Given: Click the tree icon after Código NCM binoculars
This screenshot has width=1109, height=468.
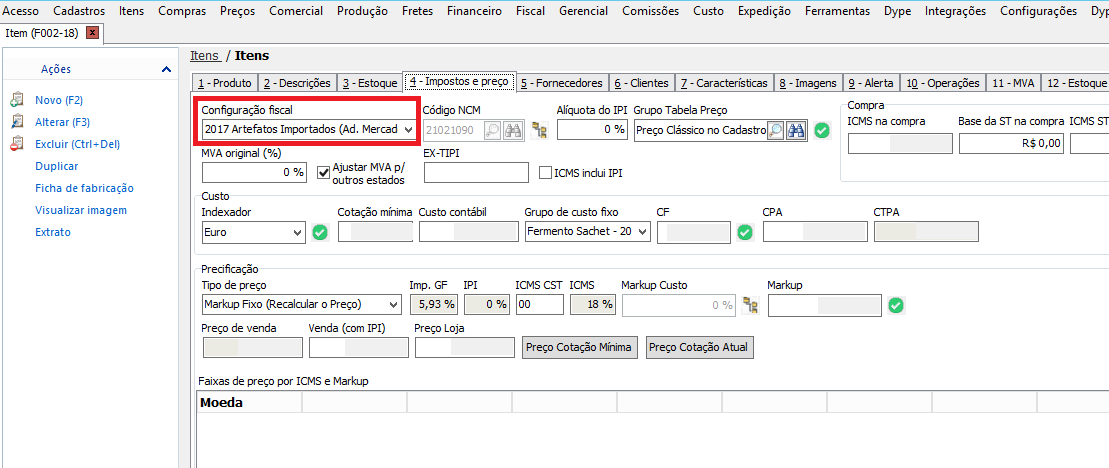Looking at the screenshot, I should click(540, 130).
